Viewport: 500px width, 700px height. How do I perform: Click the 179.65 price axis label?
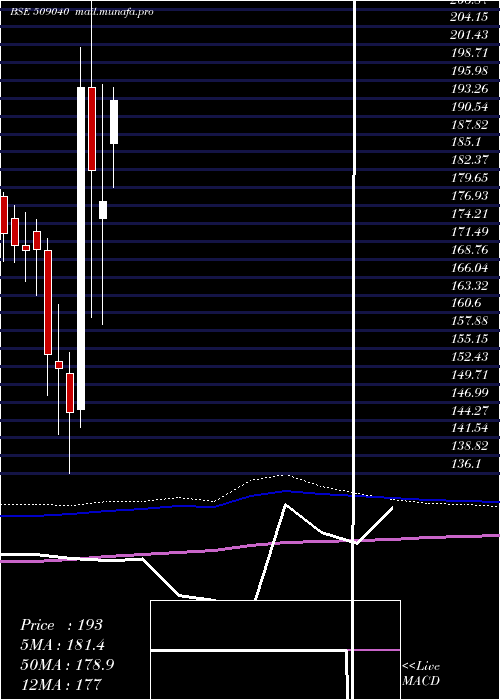pos(469,178)
